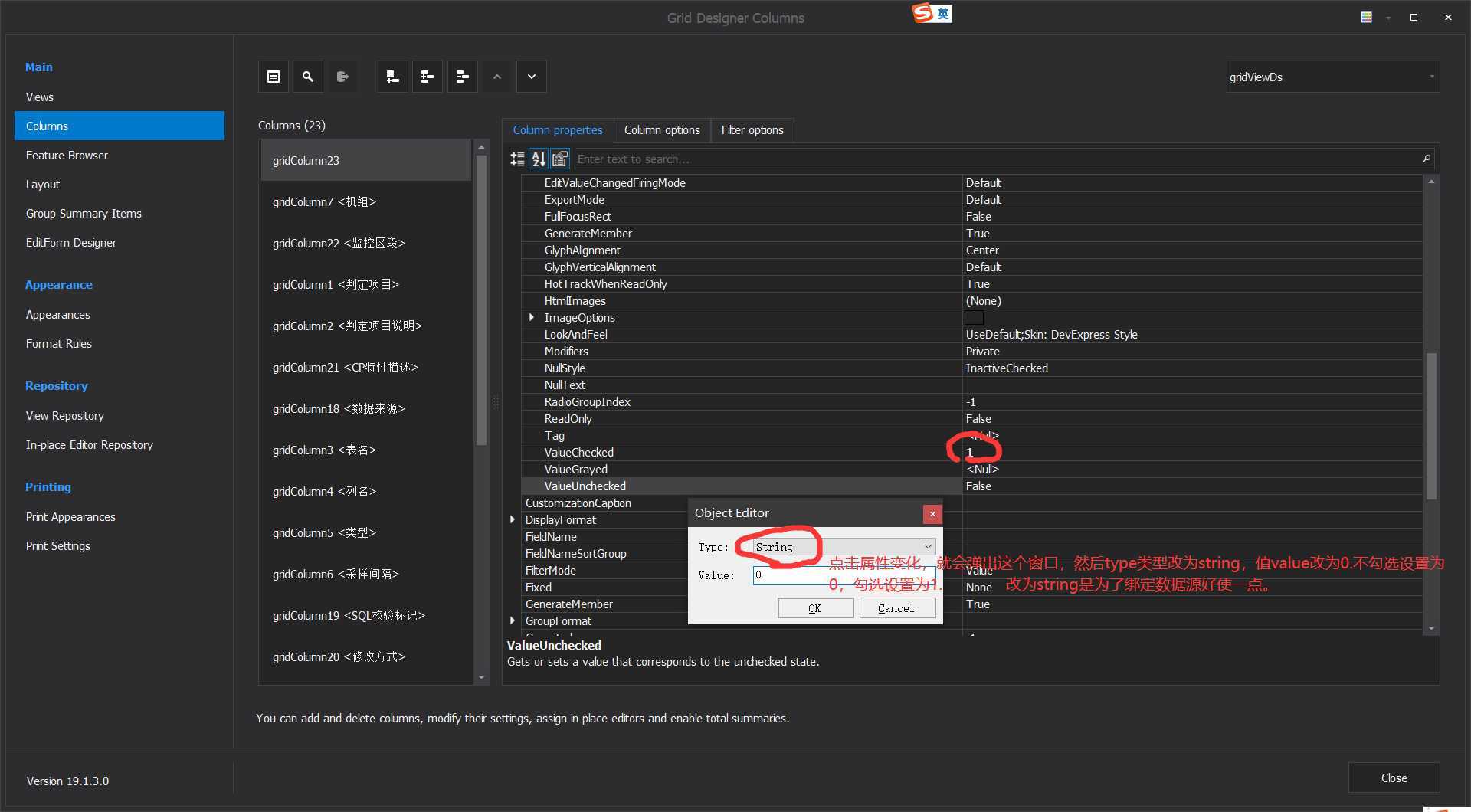Open the gridViewDs view selector dropdown
Image resolution: width=1471 pixels, height=812 pixels.
tap(1431, 77)
